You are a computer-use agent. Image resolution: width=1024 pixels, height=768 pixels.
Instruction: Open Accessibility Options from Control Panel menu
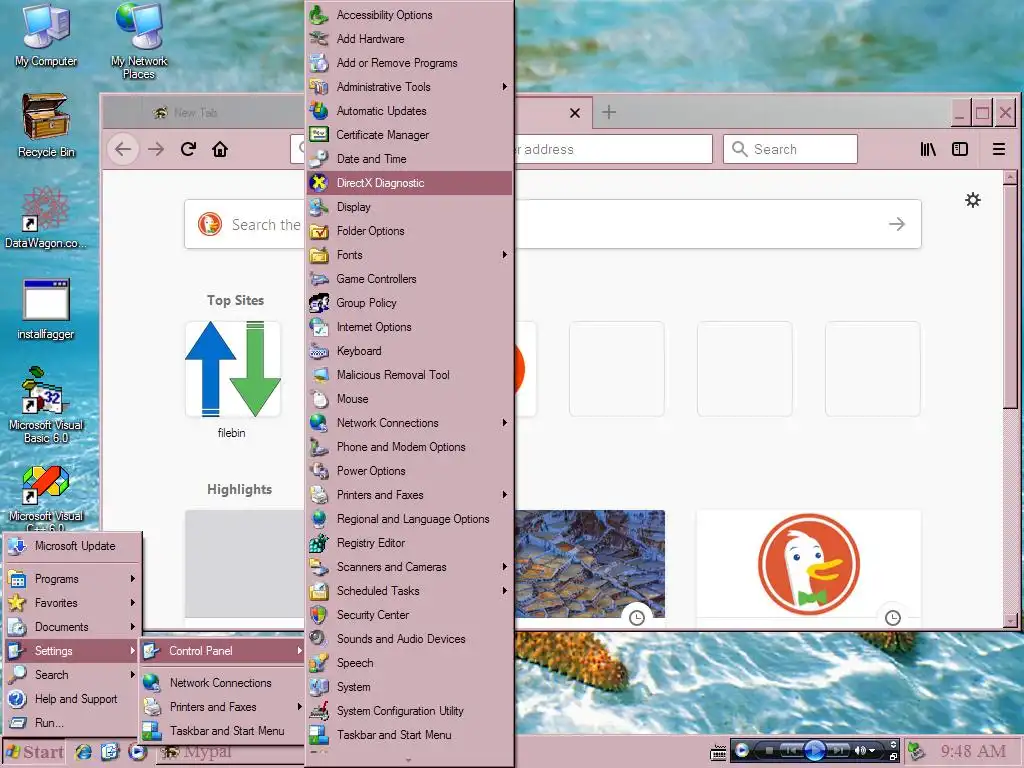409,15
